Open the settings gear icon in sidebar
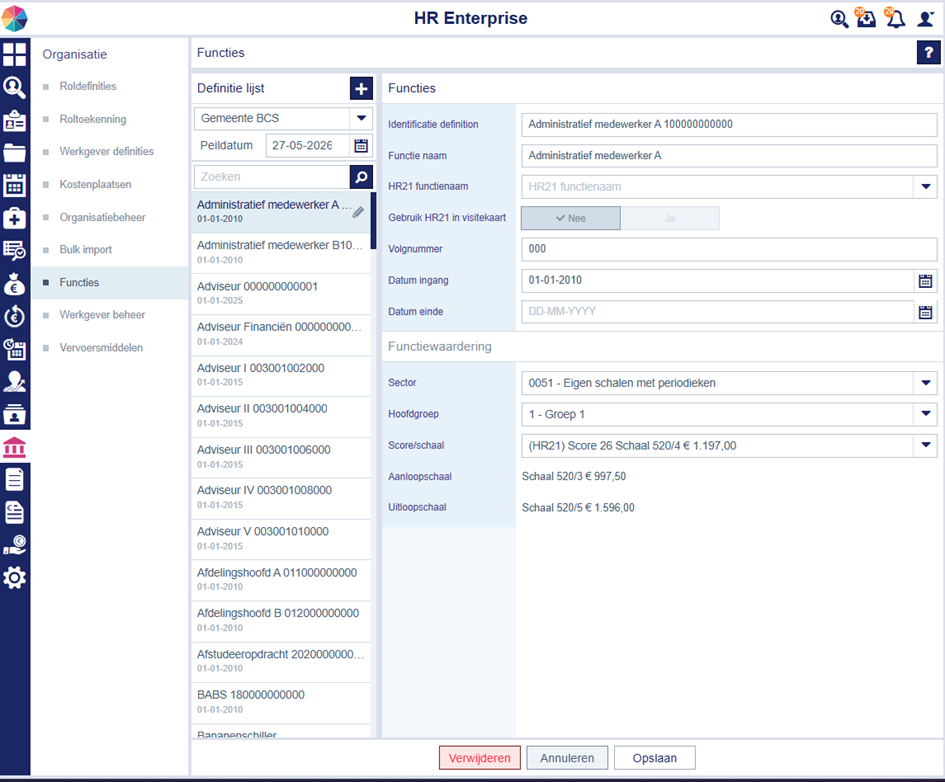The height and width of the screenshot is (782, 945). point(14,578)
